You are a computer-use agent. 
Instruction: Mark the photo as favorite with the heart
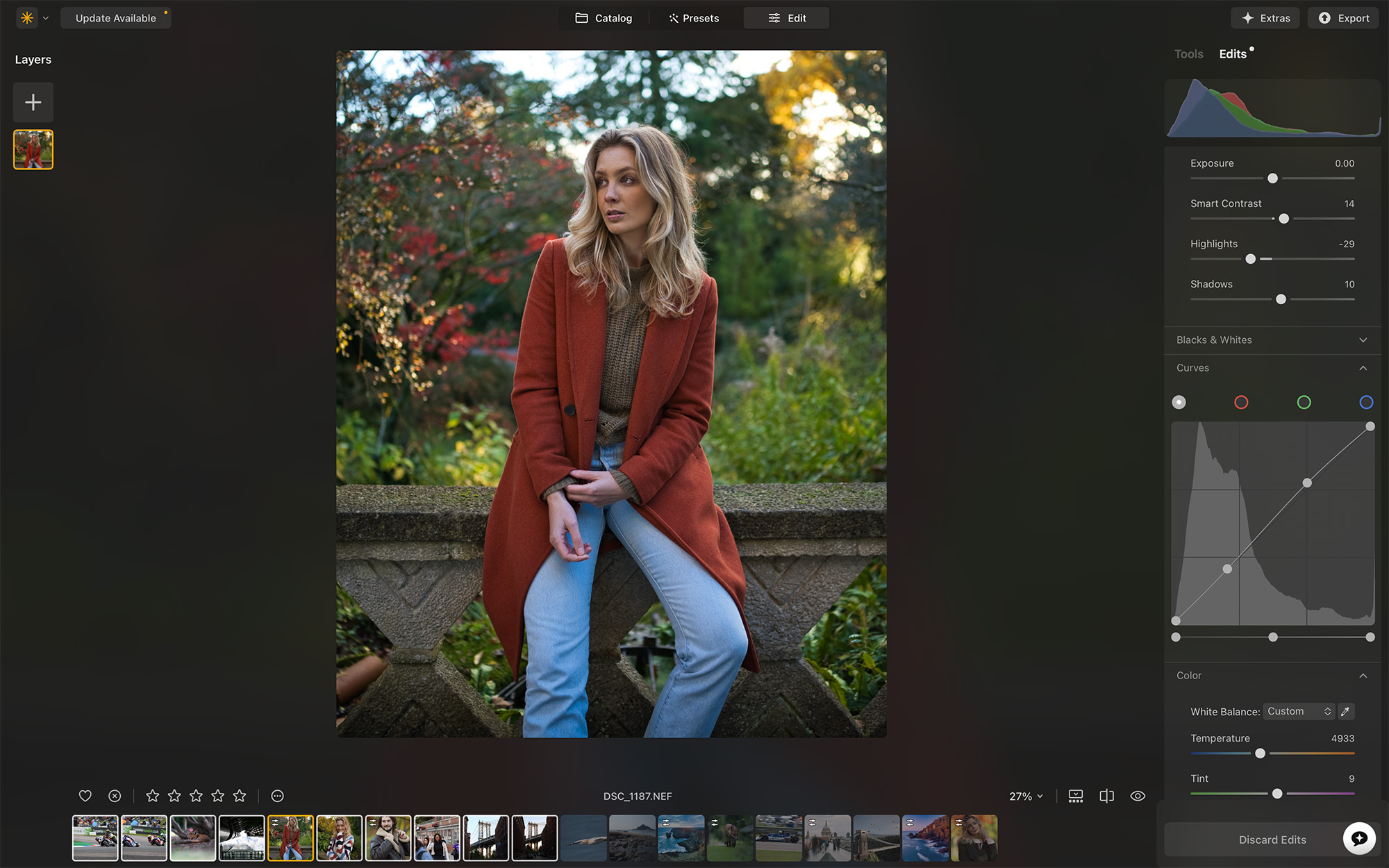85,796
